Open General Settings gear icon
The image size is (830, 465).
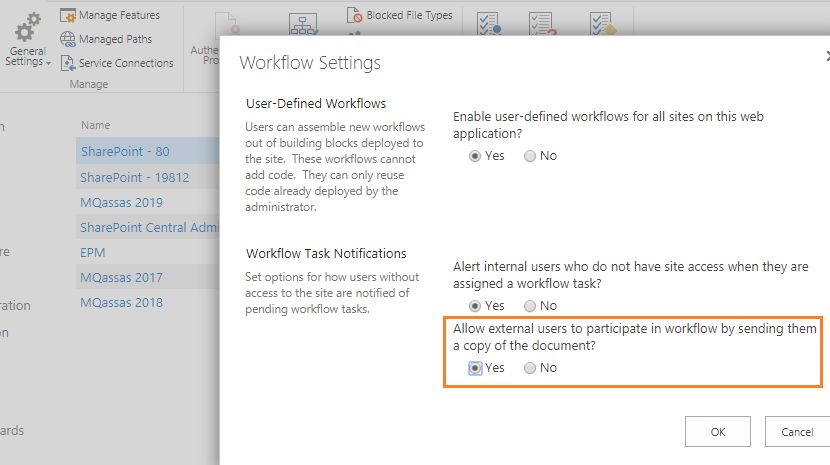point(28,28)
